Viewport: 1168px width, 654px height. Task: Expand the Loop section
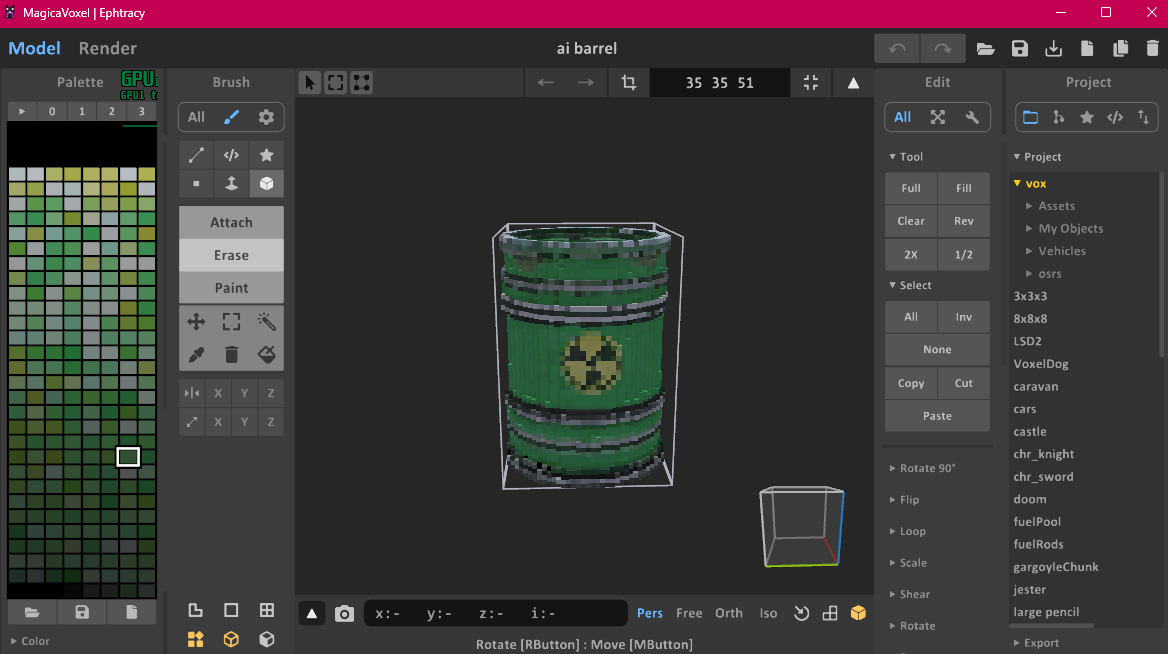click(x=907, y=531)
